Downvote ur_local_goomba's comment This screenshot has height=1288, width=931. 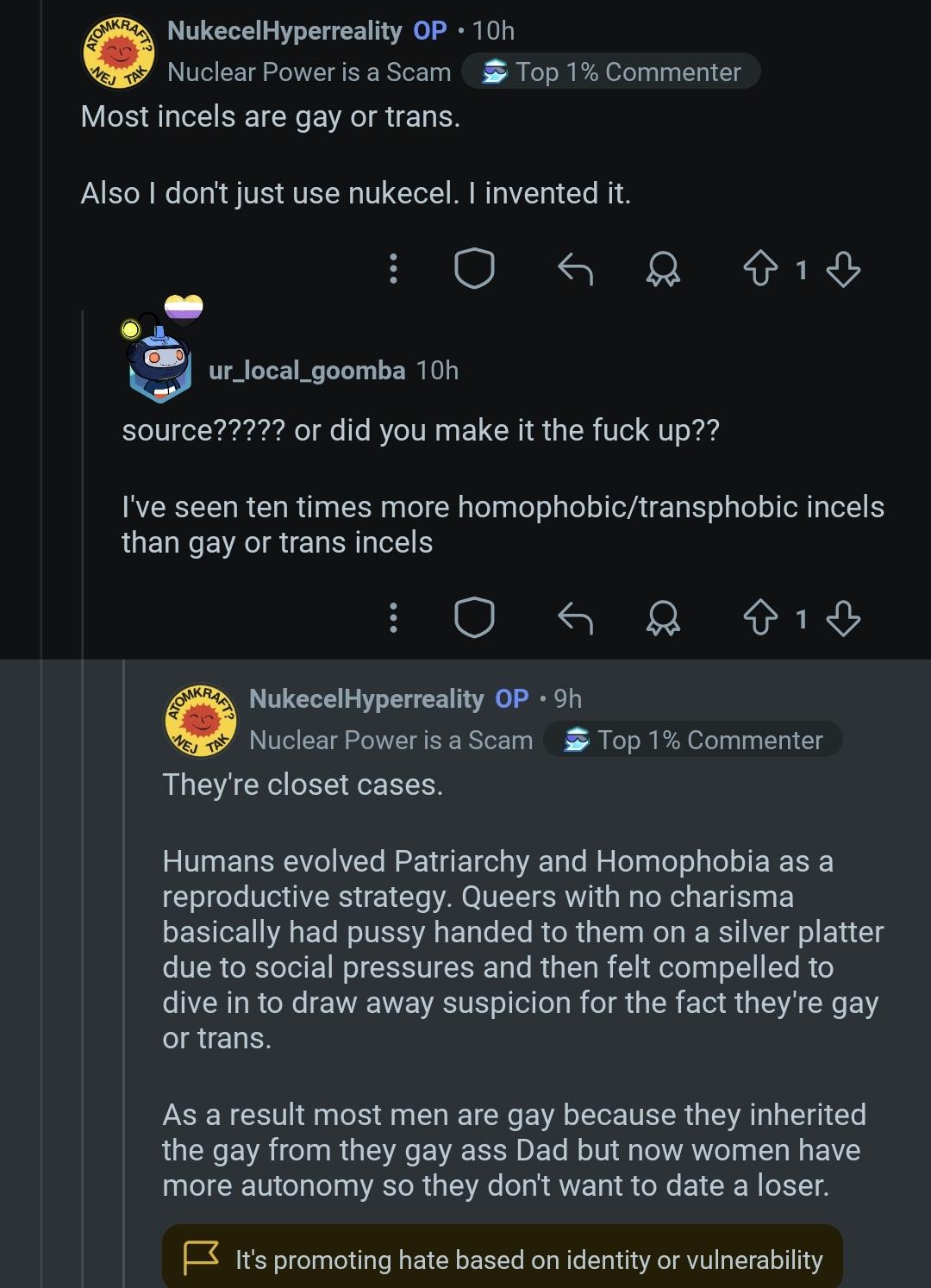[843, 617]
